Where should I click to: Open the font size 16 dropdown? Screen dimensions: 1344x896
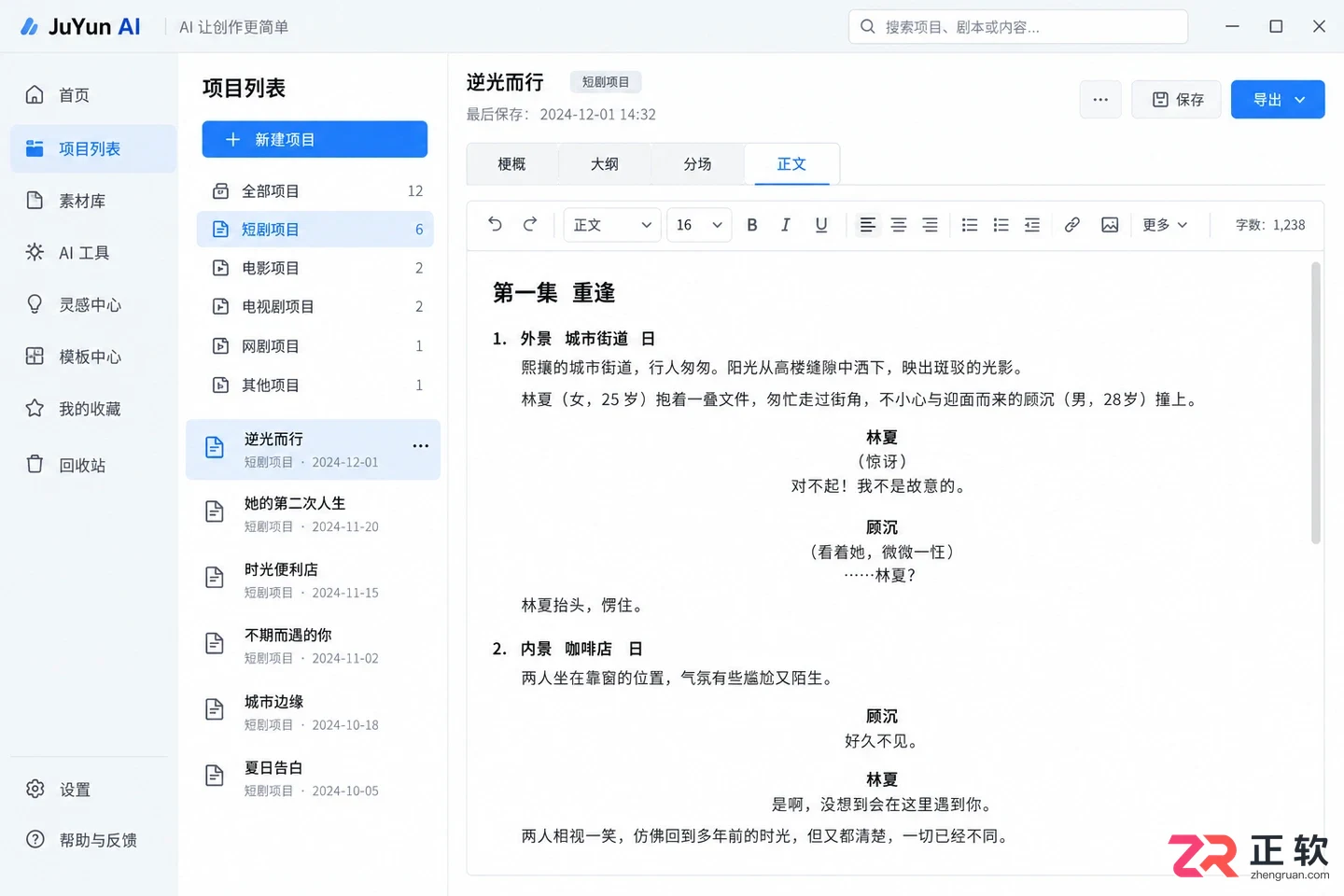(699, 225)
